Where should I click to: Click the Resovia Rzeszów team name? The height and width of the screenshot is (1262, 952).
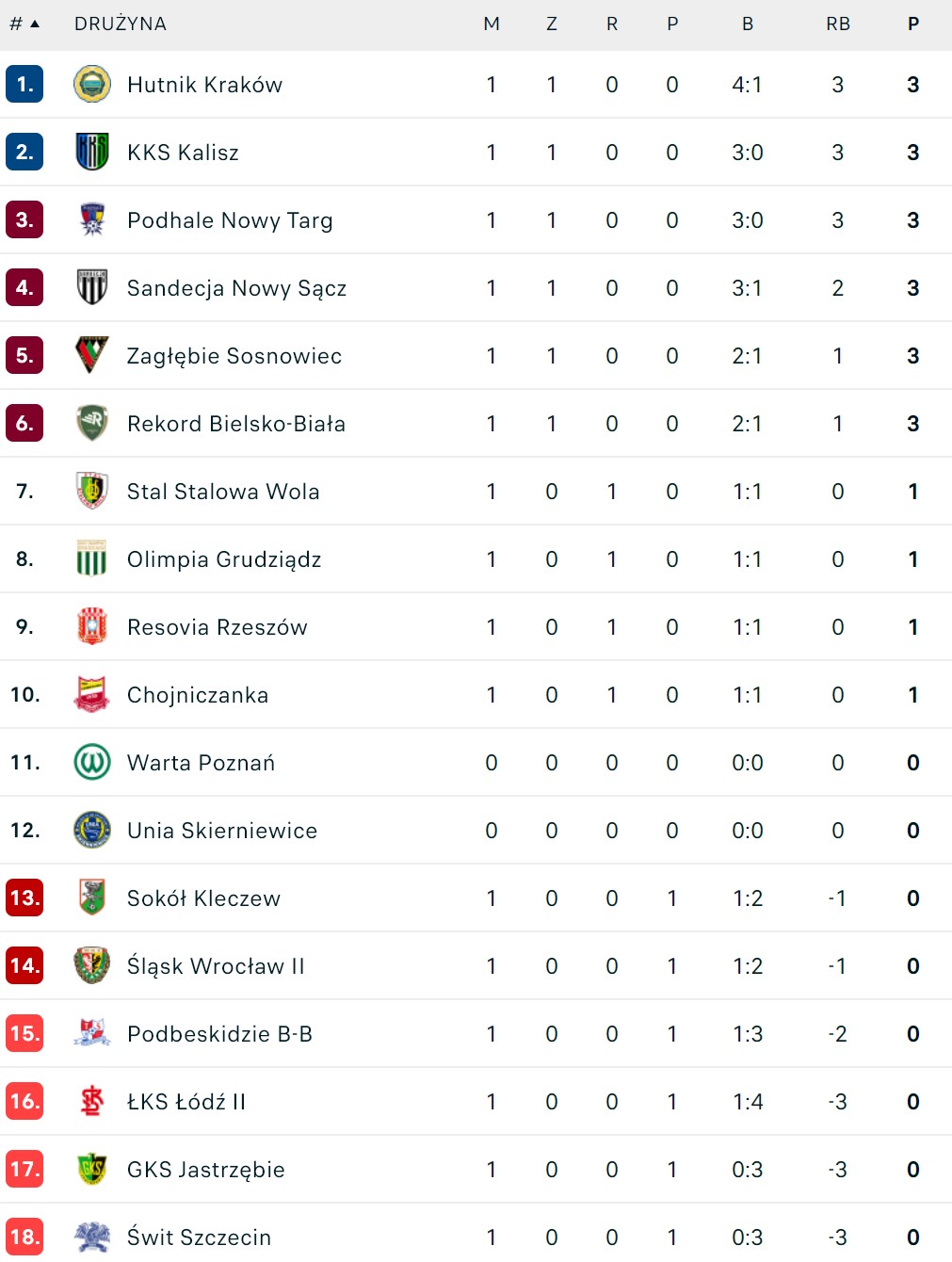pyautogui.click(x=218, y=627)
